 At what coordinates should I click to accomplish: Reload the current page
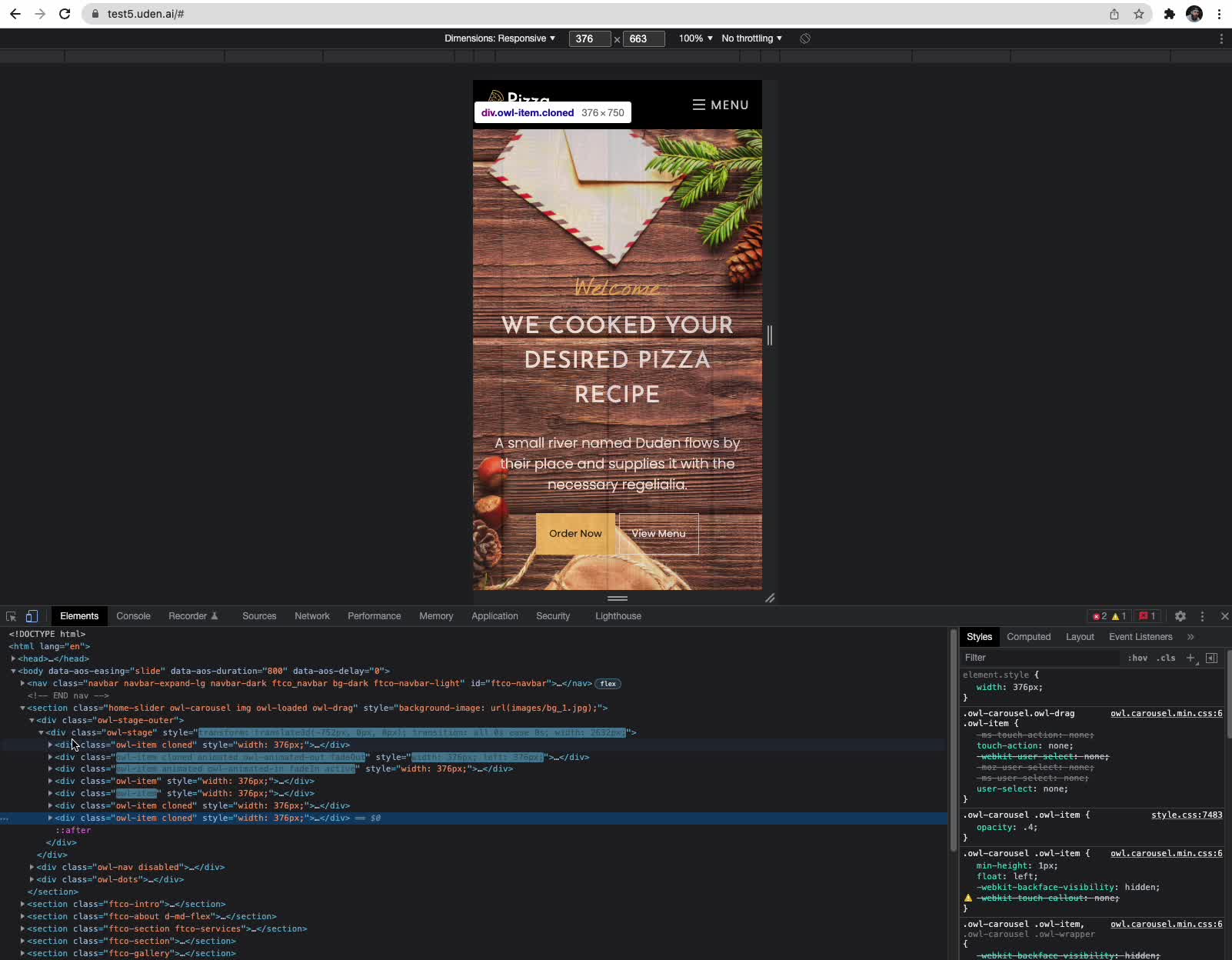[65, 14]
